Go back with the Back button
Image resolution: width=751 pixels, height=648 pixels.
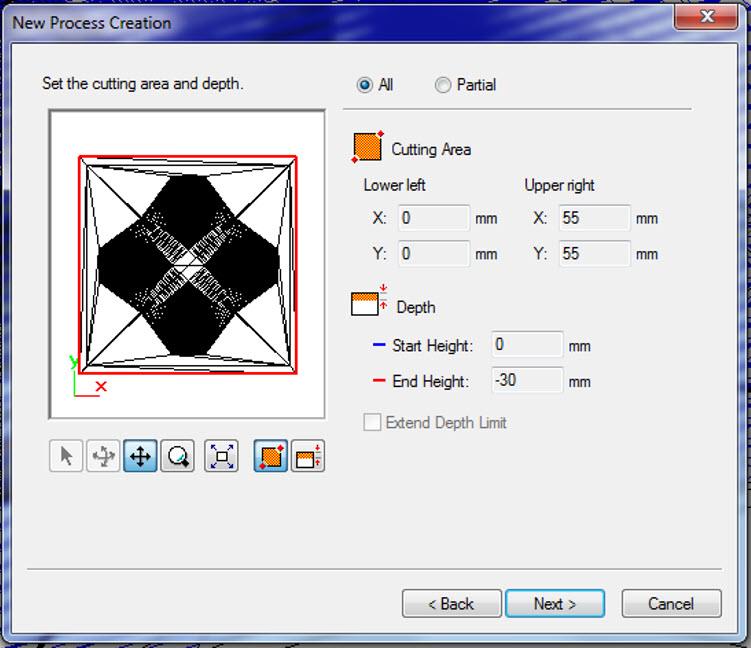tap(452, 603)
